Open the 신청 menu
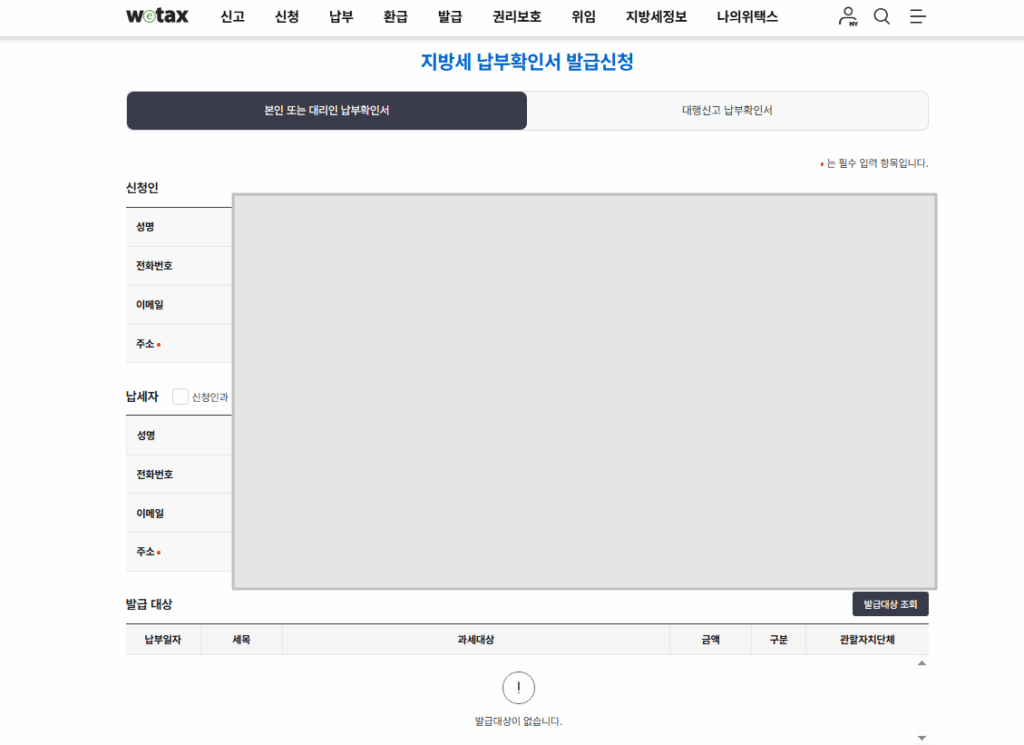The image size is (1024, 745). point(287,17)
